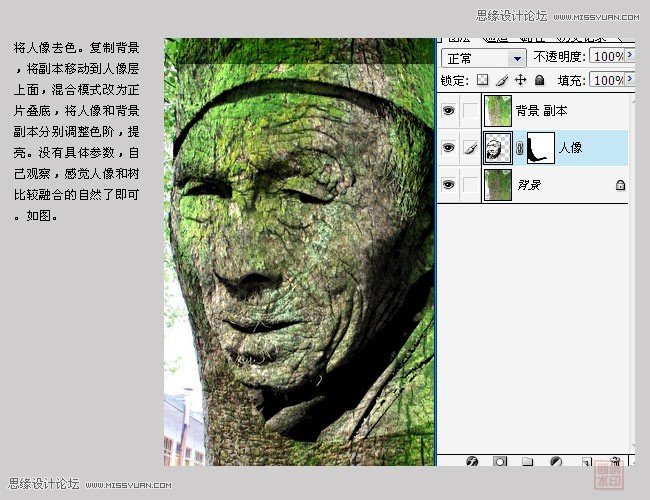Click the lock transparent pixels icon
The height and width of the screenshot is (500, 650).
[x=482, y=80]
